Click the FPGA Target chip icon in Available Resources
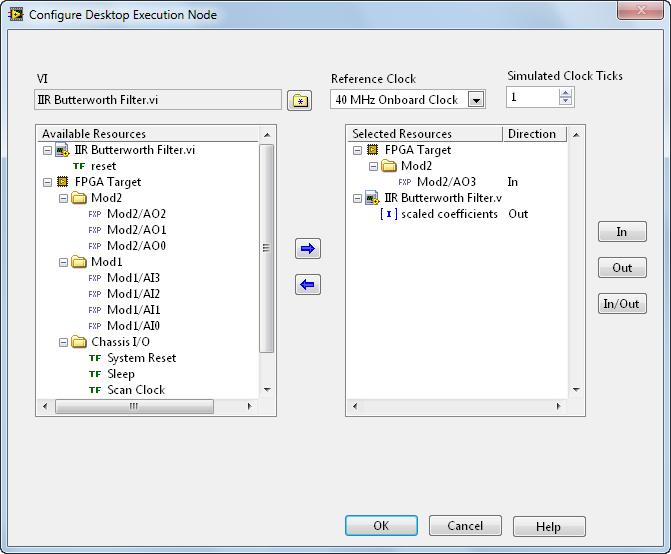The image size is (671, 554). coord(63,182)
